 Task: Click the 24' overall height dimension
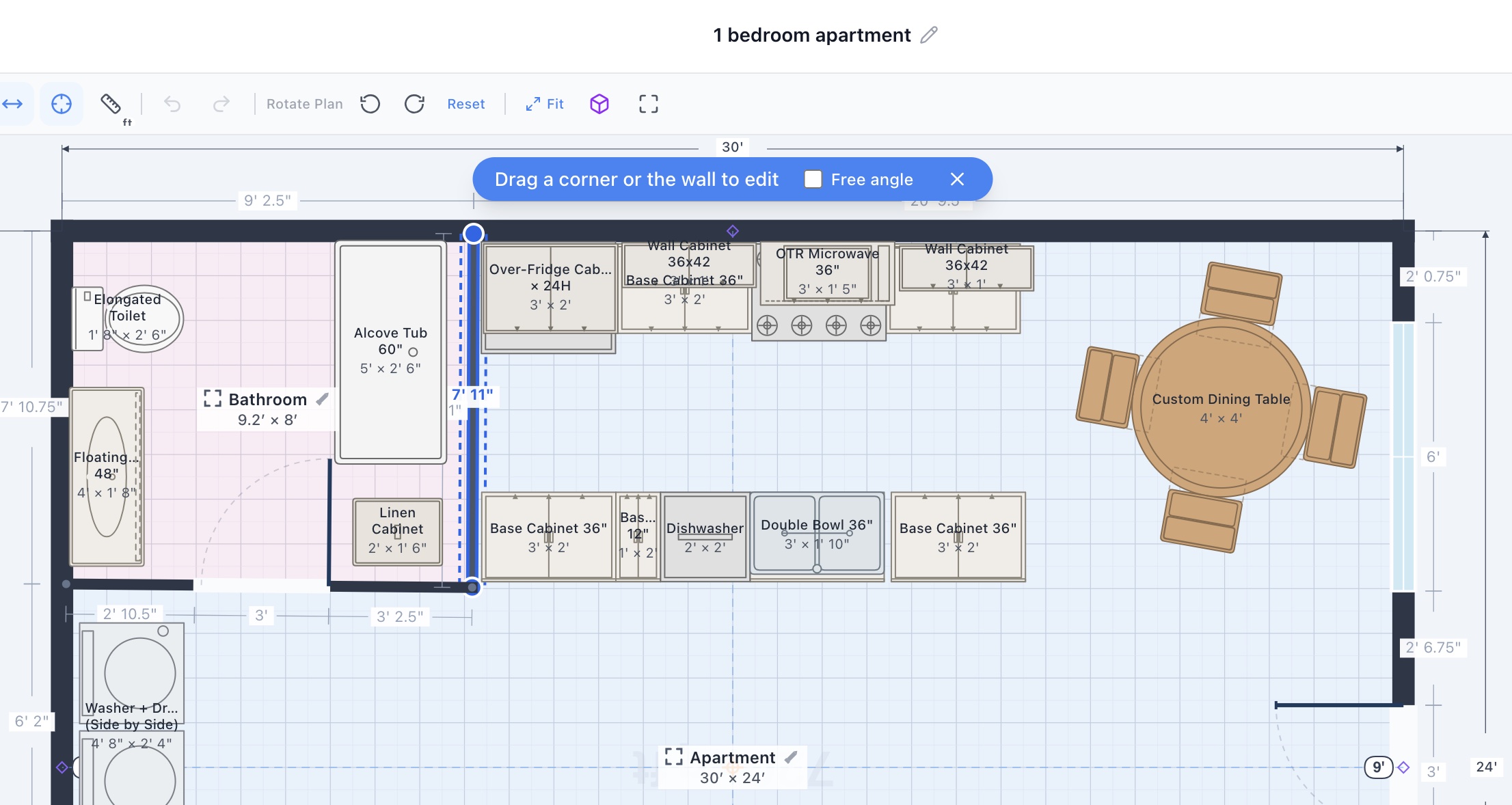click(x=1486, y=767)
